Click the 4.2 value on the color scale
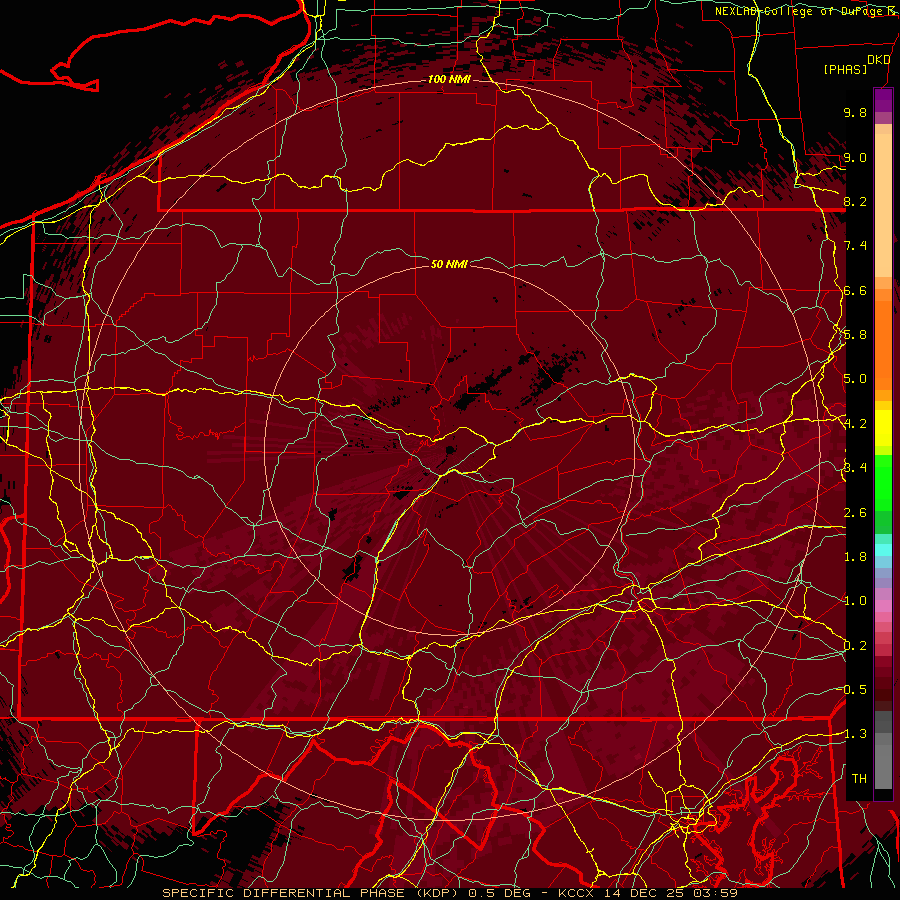 coord(855,424)
